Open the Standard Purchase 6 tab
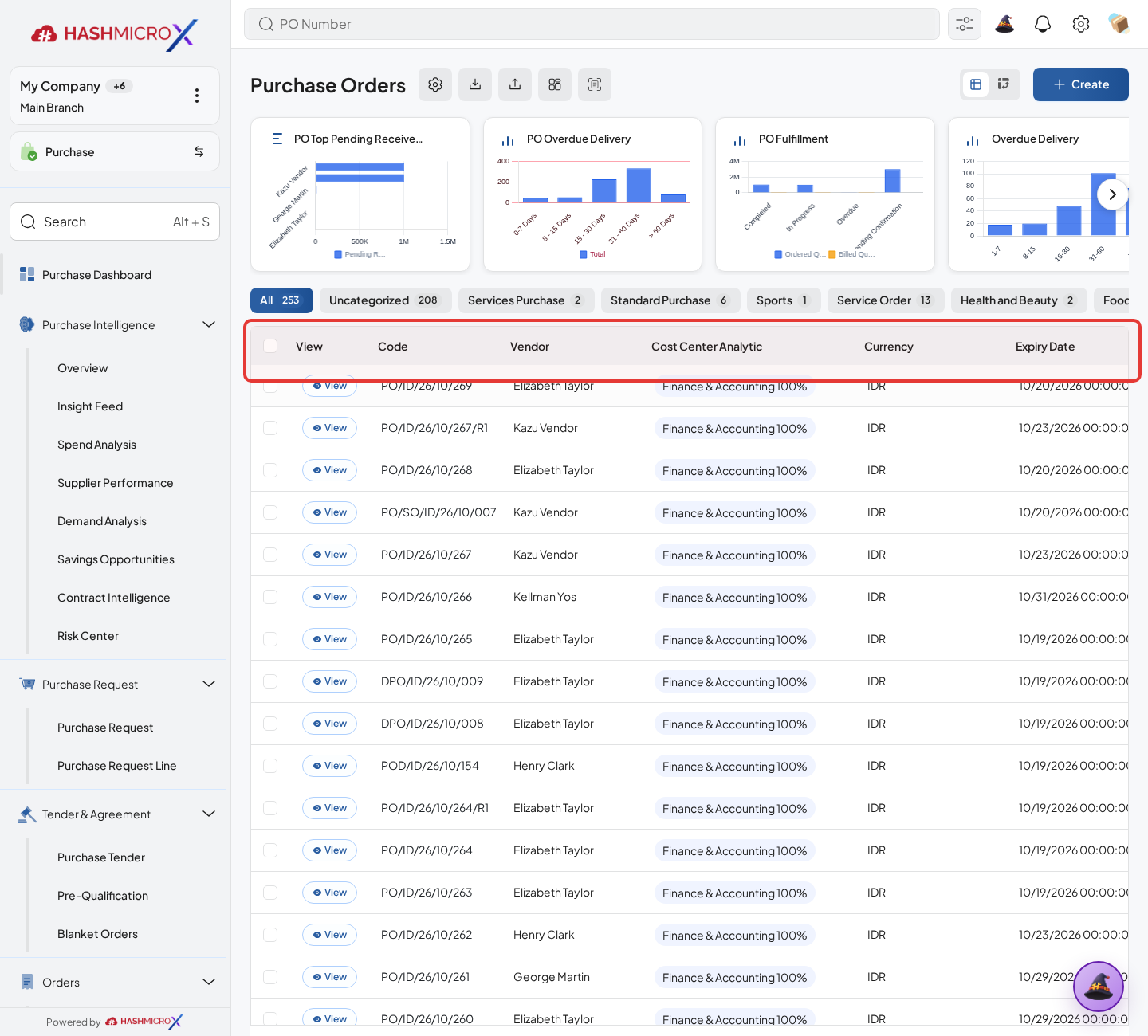1148x1036 pixels. pyautogui.click(x=670, y=300)
